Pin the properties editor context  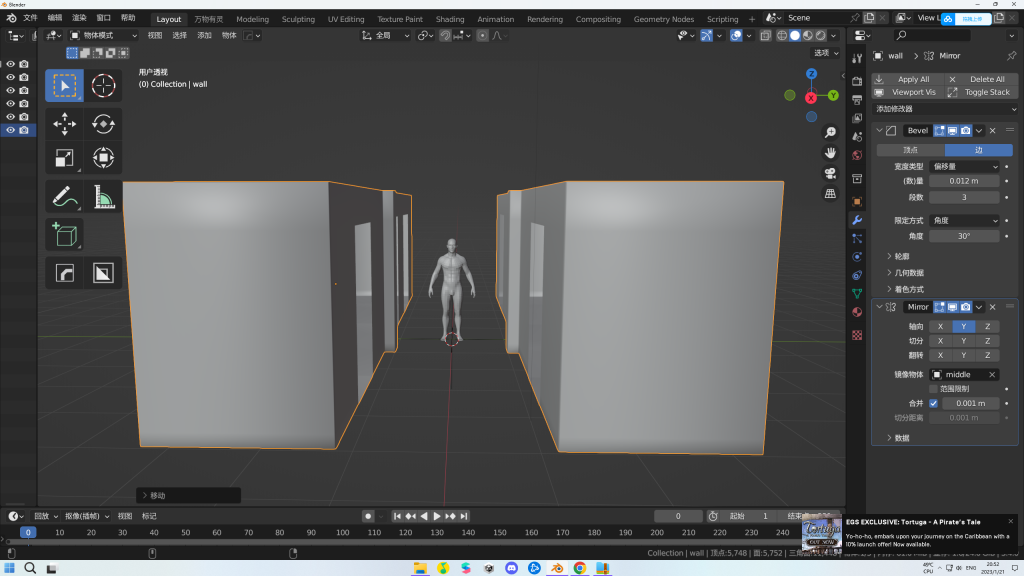(x=1012, y=56)
